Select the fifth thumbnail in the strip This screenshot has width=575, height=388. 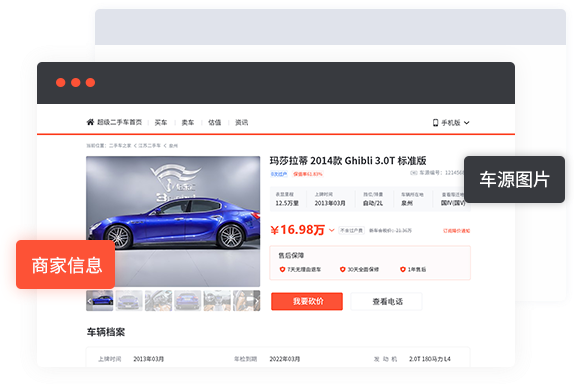217,301
